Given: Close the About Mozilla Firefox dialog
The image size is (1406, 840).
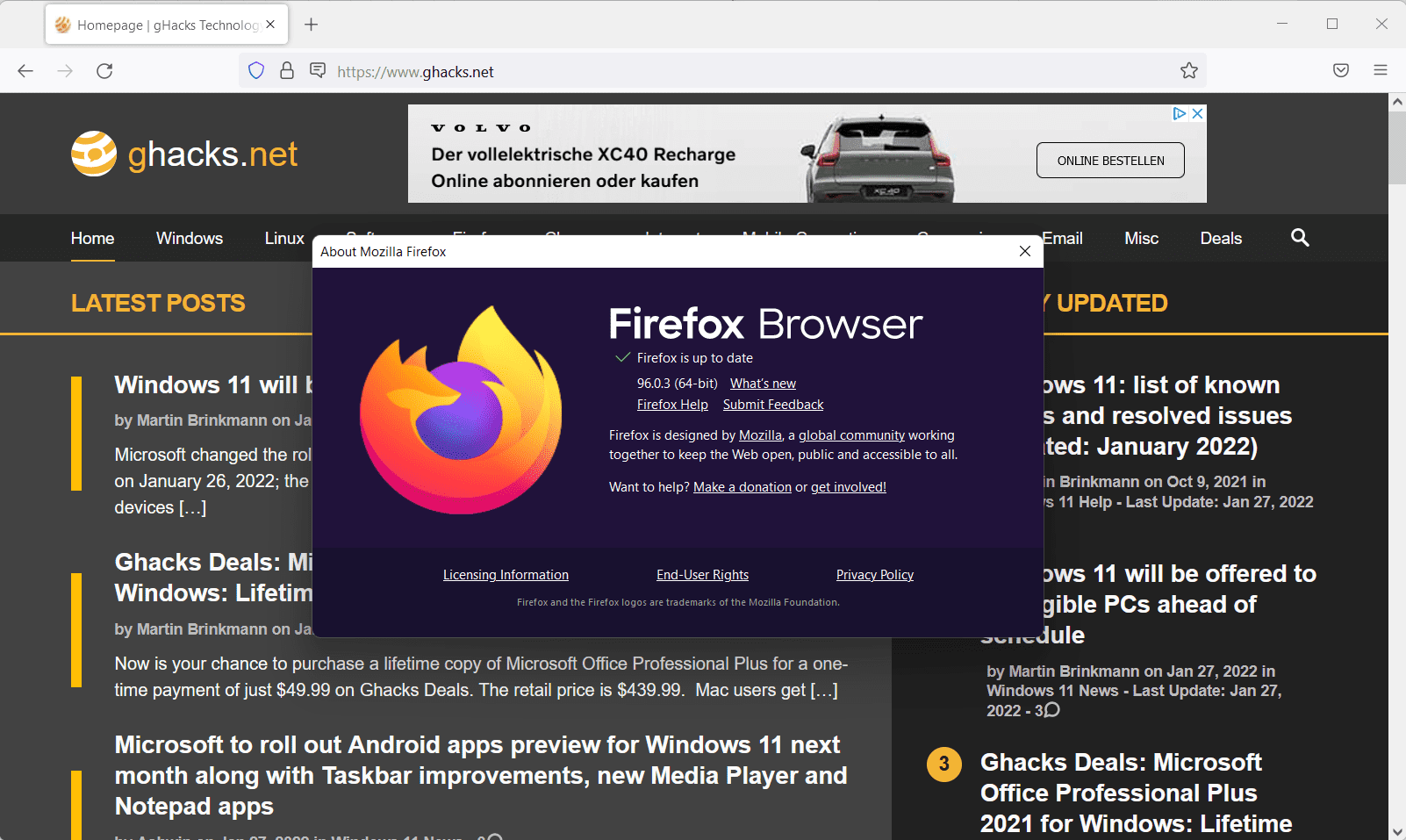Looking at the screenshot, I should pos(1025,251).
